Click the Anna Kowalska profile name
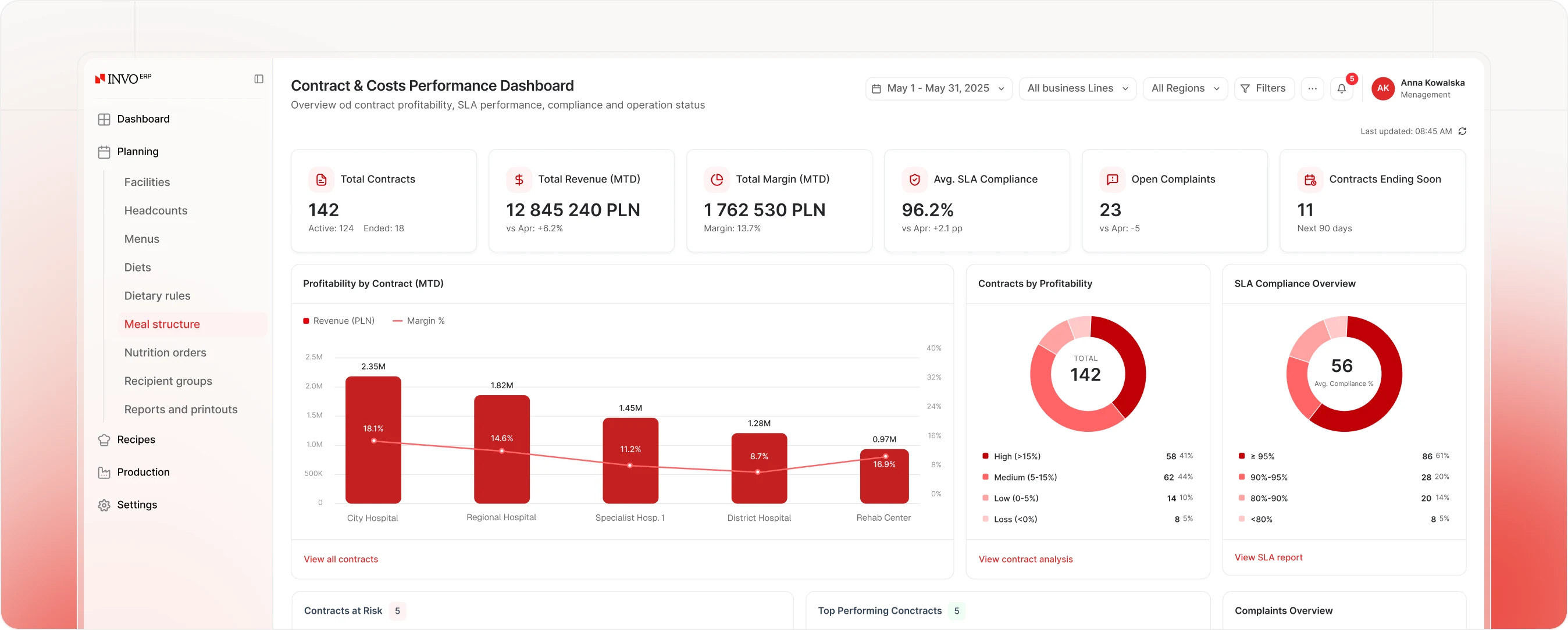The height and width of the screenshot is (630, 1568). [1432, 83]
